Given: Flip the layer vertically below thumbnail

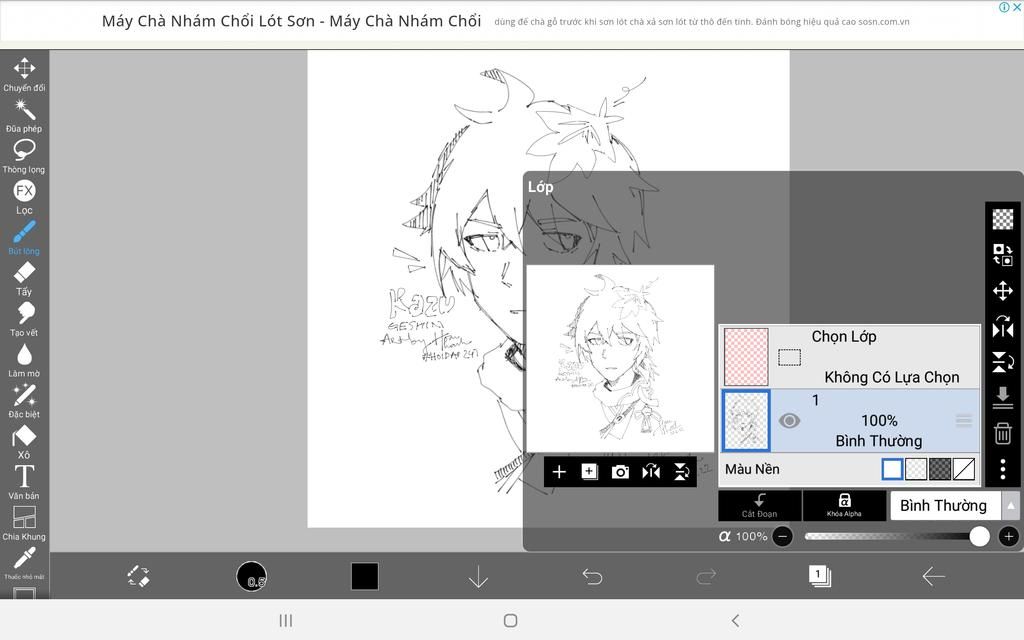Looking at the screenshot, I should (x=681, y=472).
